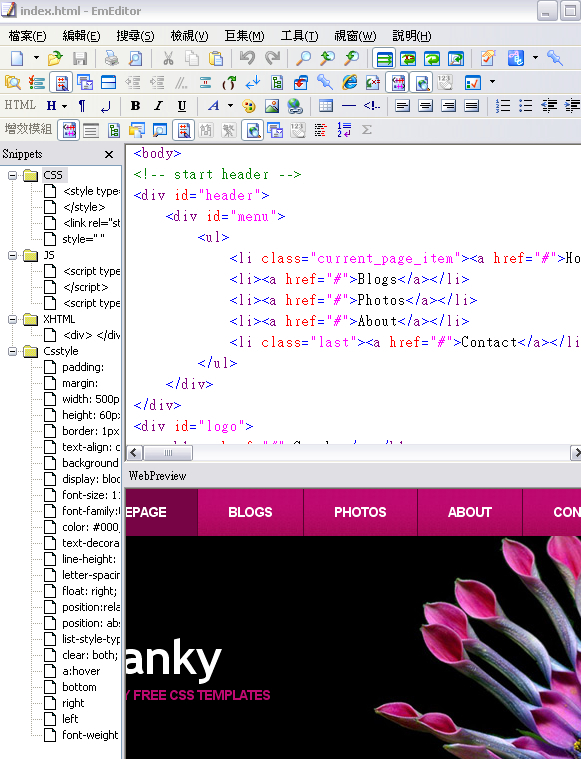
Task: Open 工具(T) menu
Action: (x=299, y=36)
